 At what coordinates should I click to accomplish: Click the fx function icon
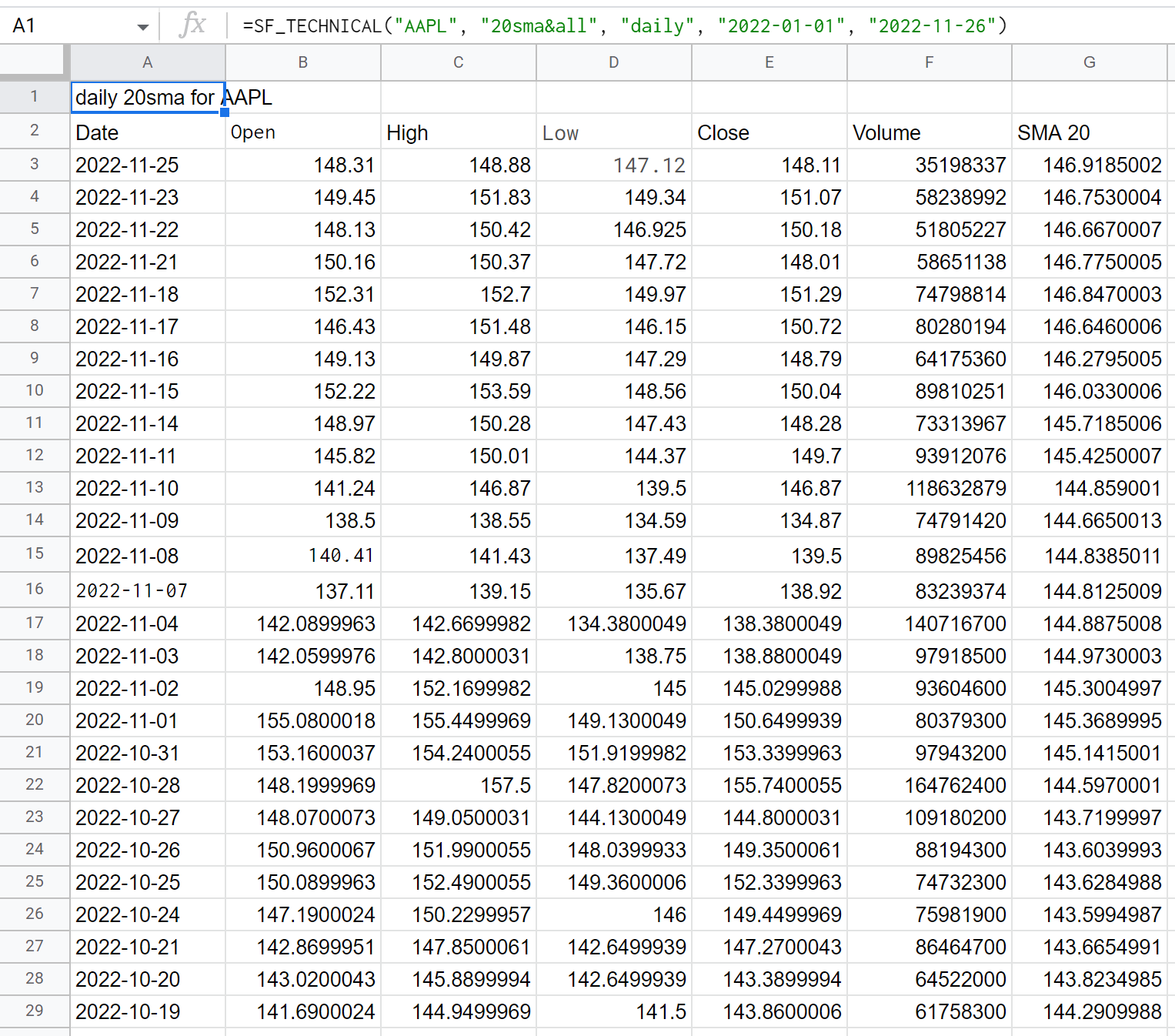pyautogui.click(x=192, y=25)
